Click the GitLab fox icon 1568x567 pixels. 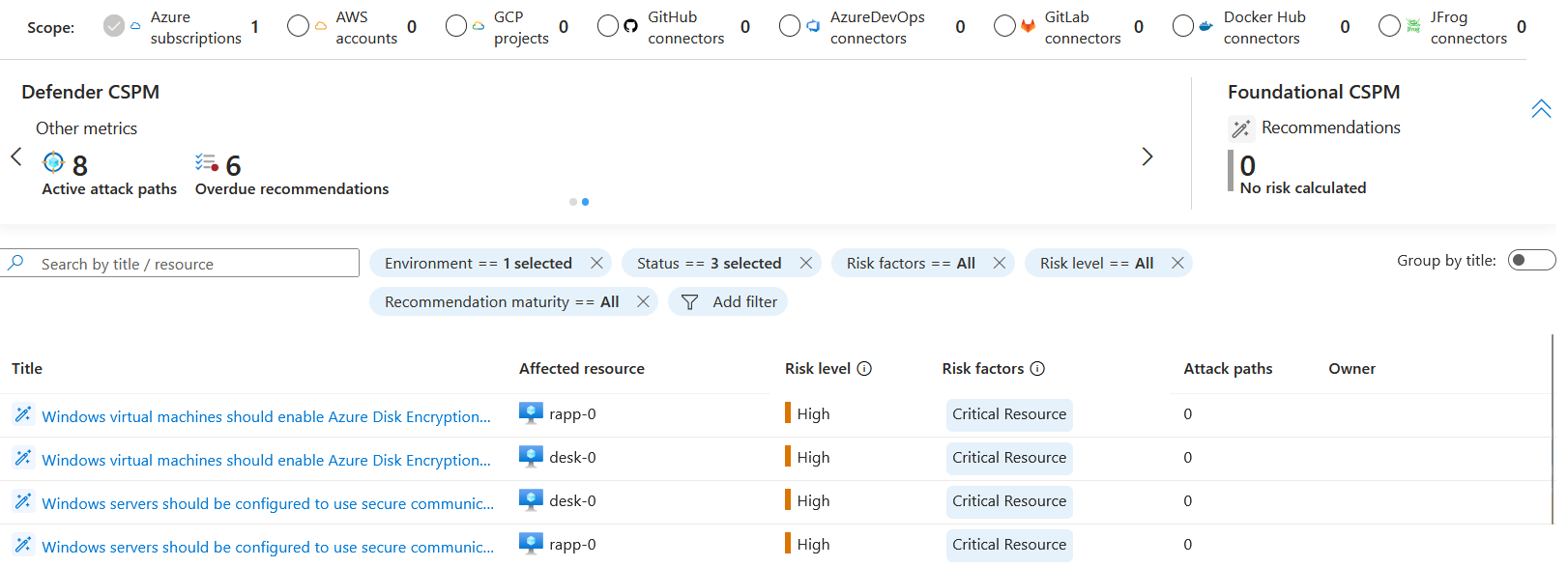click(1028, 26)
